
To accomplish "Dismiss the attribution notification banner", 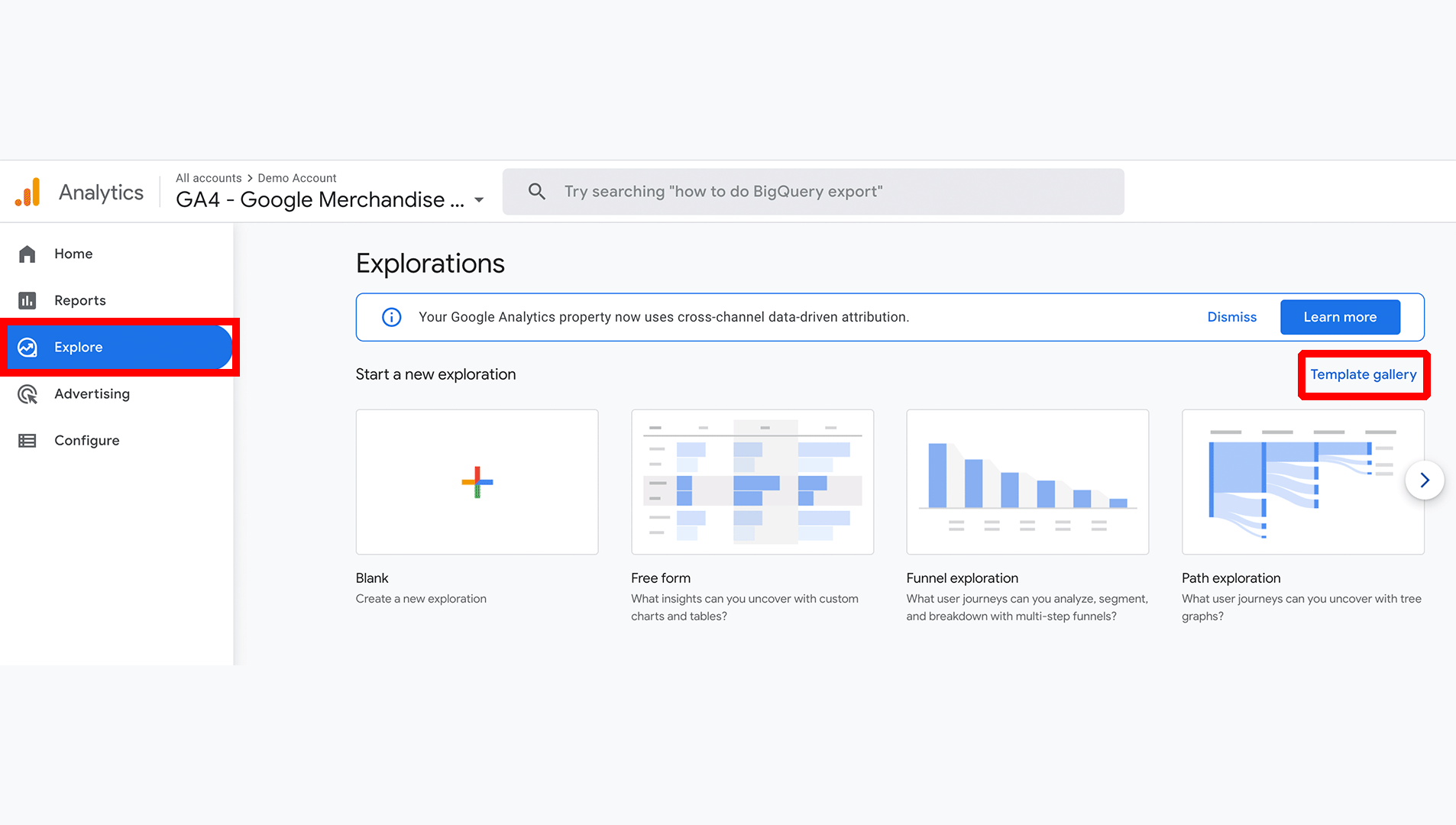I will (1231, 317).
